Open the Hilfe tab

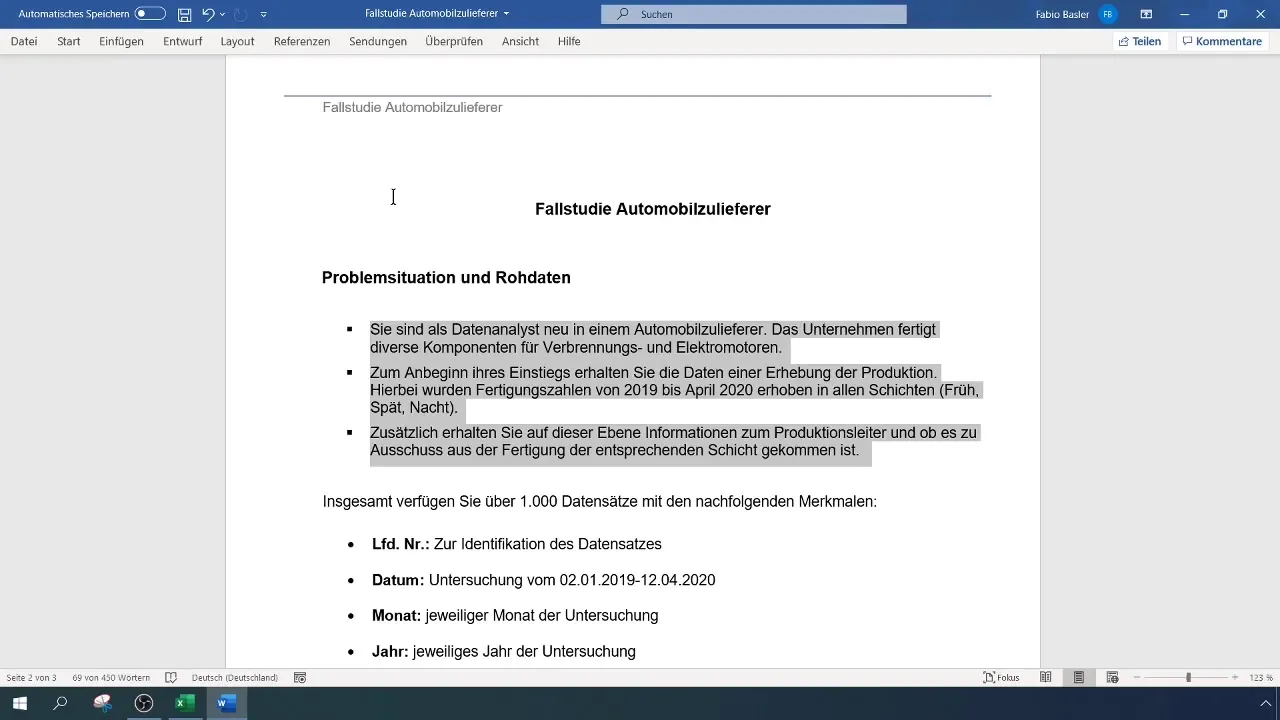pyautogui.click(x=569, y=41)
